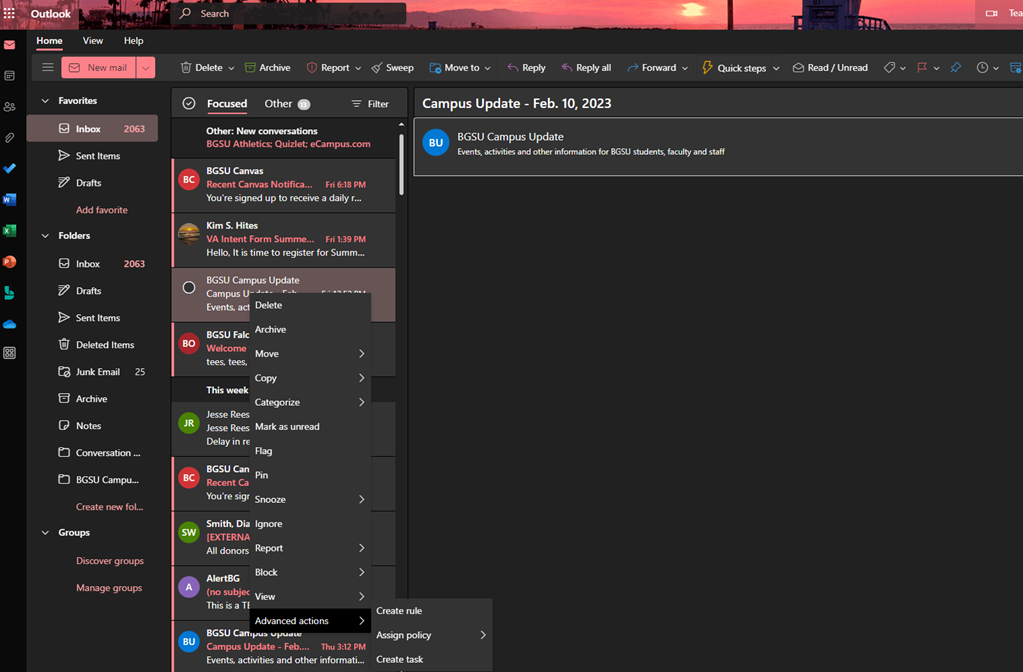This screenshot has width=1023, height=672.
Task: Switch to the View tab
Action: pos(93,40)
